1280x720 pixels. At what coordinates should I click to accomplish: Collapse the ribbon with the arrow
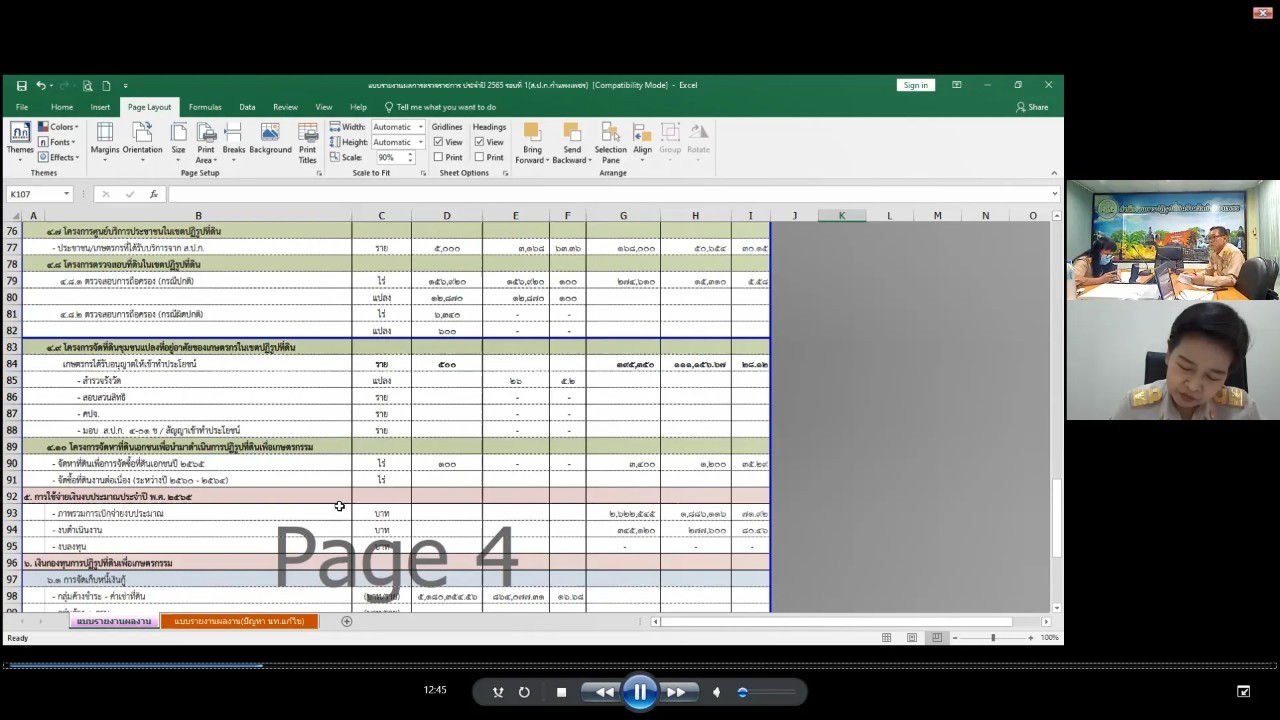click(x=1054, y=173)
